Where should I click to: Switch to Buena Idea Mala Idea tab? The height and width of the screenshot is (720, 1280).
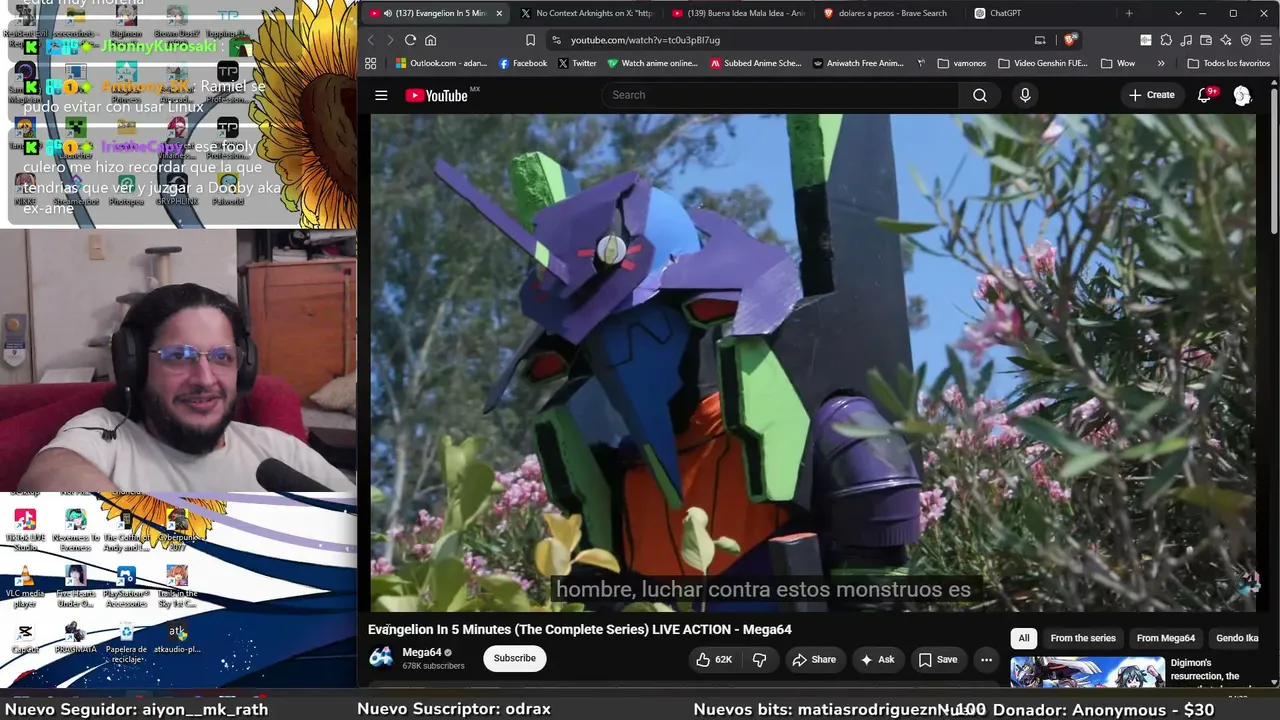click(738, 13)
